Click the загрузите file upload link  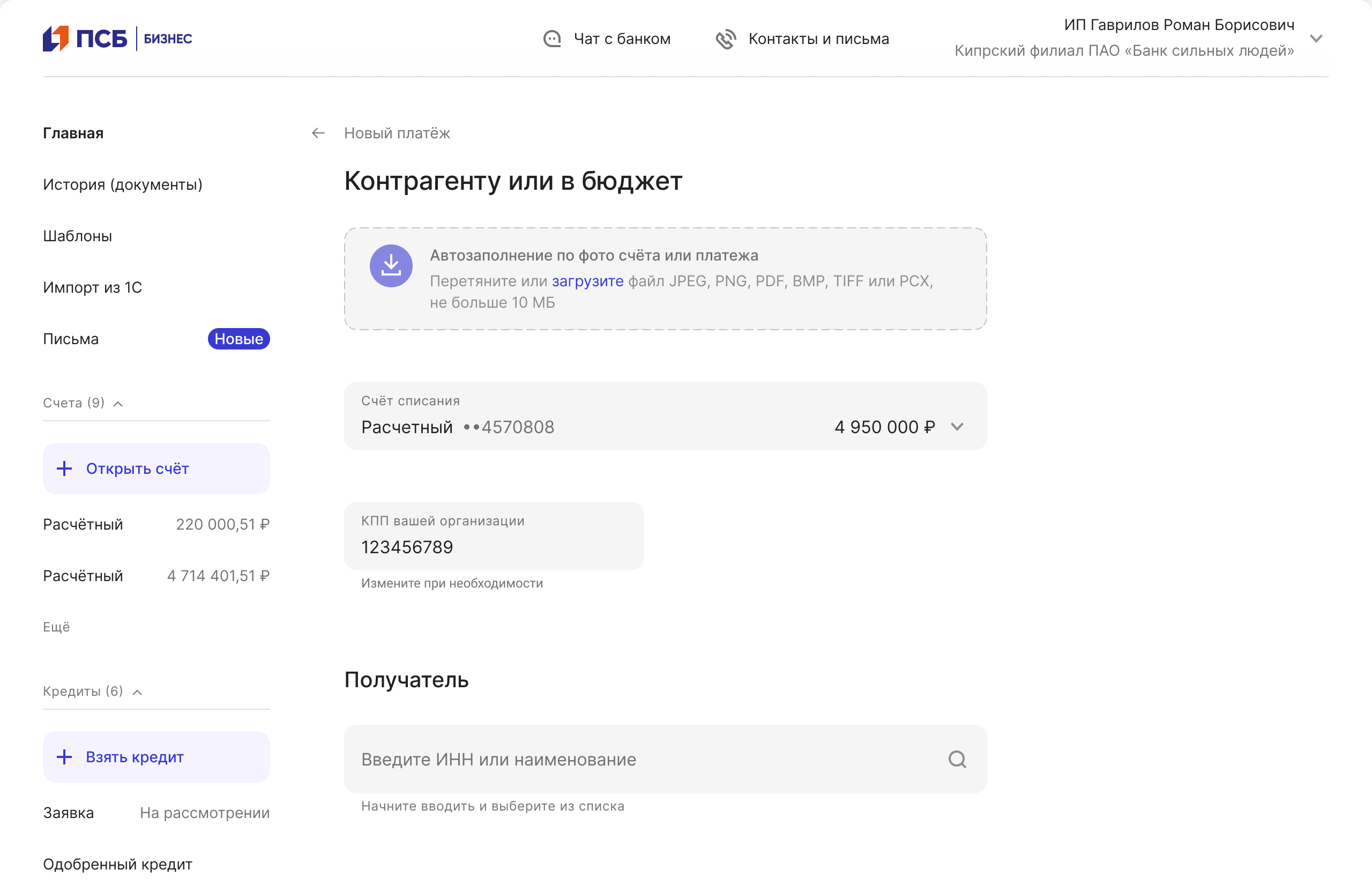point(587,281)
